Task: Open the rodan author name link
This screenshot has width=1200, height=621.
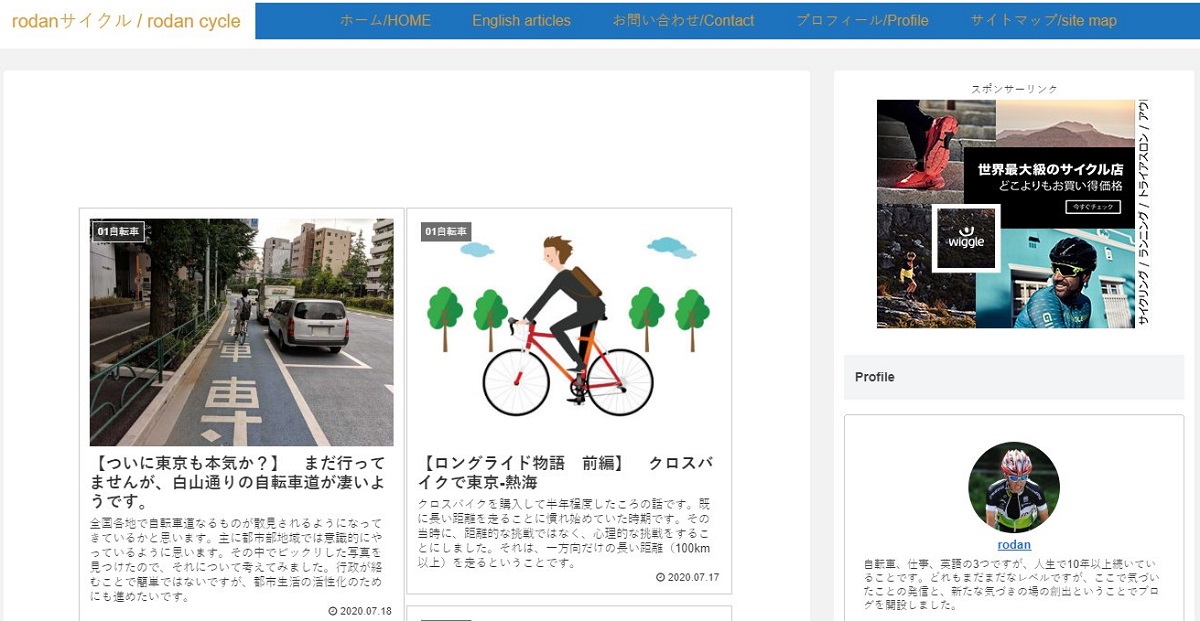Action: pos(1014,545)
